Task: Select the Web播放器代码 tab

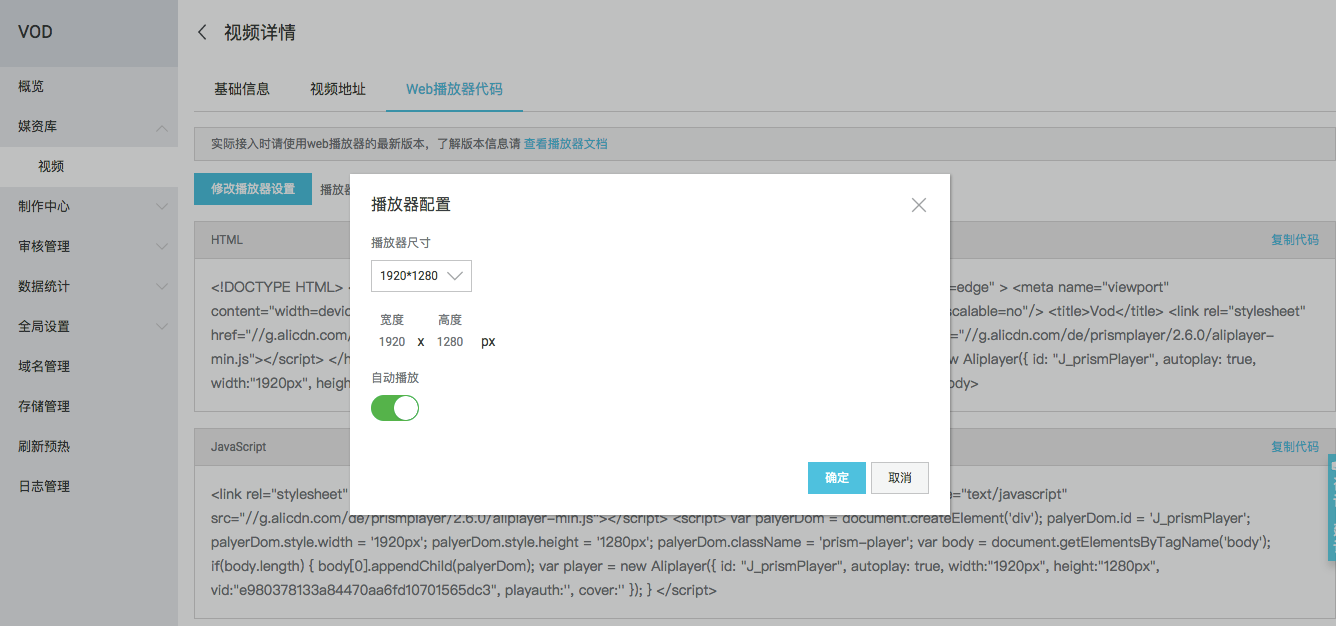Action: tap(454, 89)
